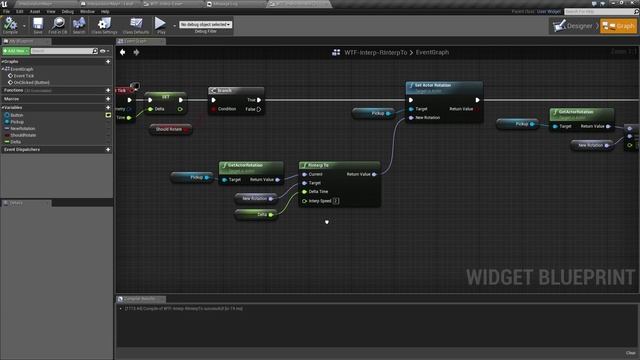
Task: Click the magnifier icon in the help search
Action: 636,11
